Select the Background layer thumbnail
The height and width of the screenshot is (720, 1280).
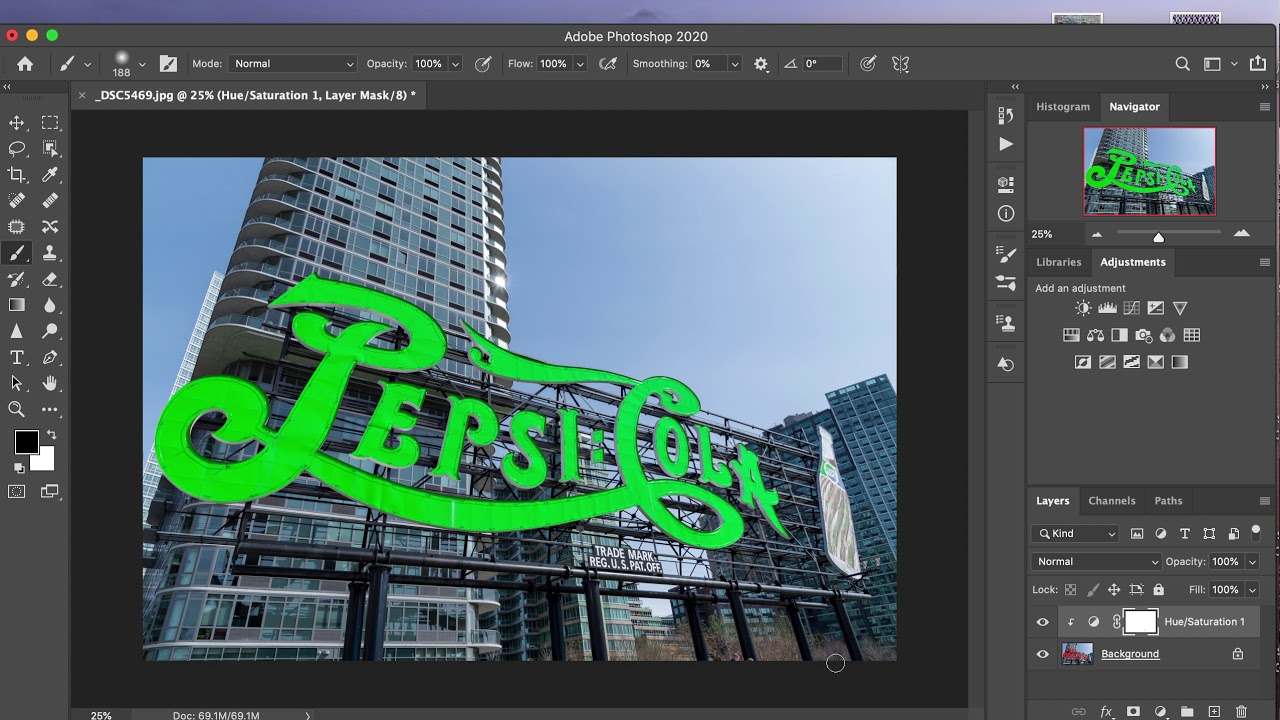[1077, 654]
